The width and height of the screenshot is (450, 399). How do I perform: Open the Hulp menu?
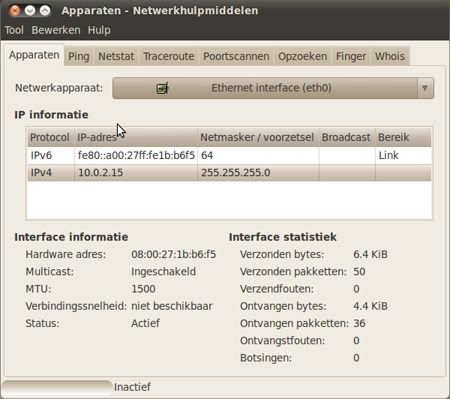tap(99, 30)
